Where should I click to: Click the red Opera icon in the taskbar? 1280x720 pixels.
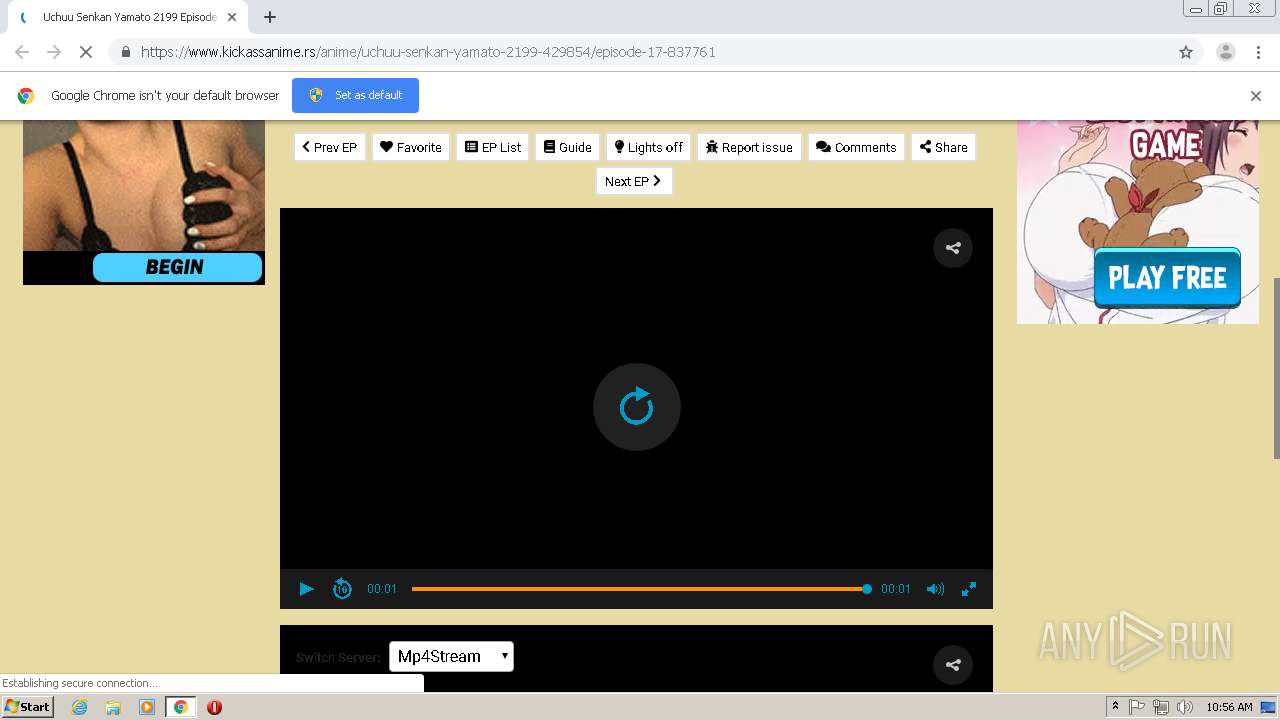[x=214, y=707]
